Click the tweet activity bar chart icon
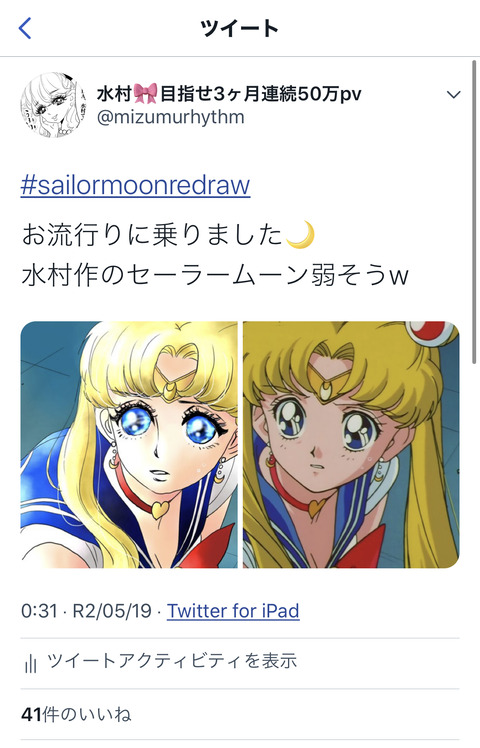 tap(31, 663)
